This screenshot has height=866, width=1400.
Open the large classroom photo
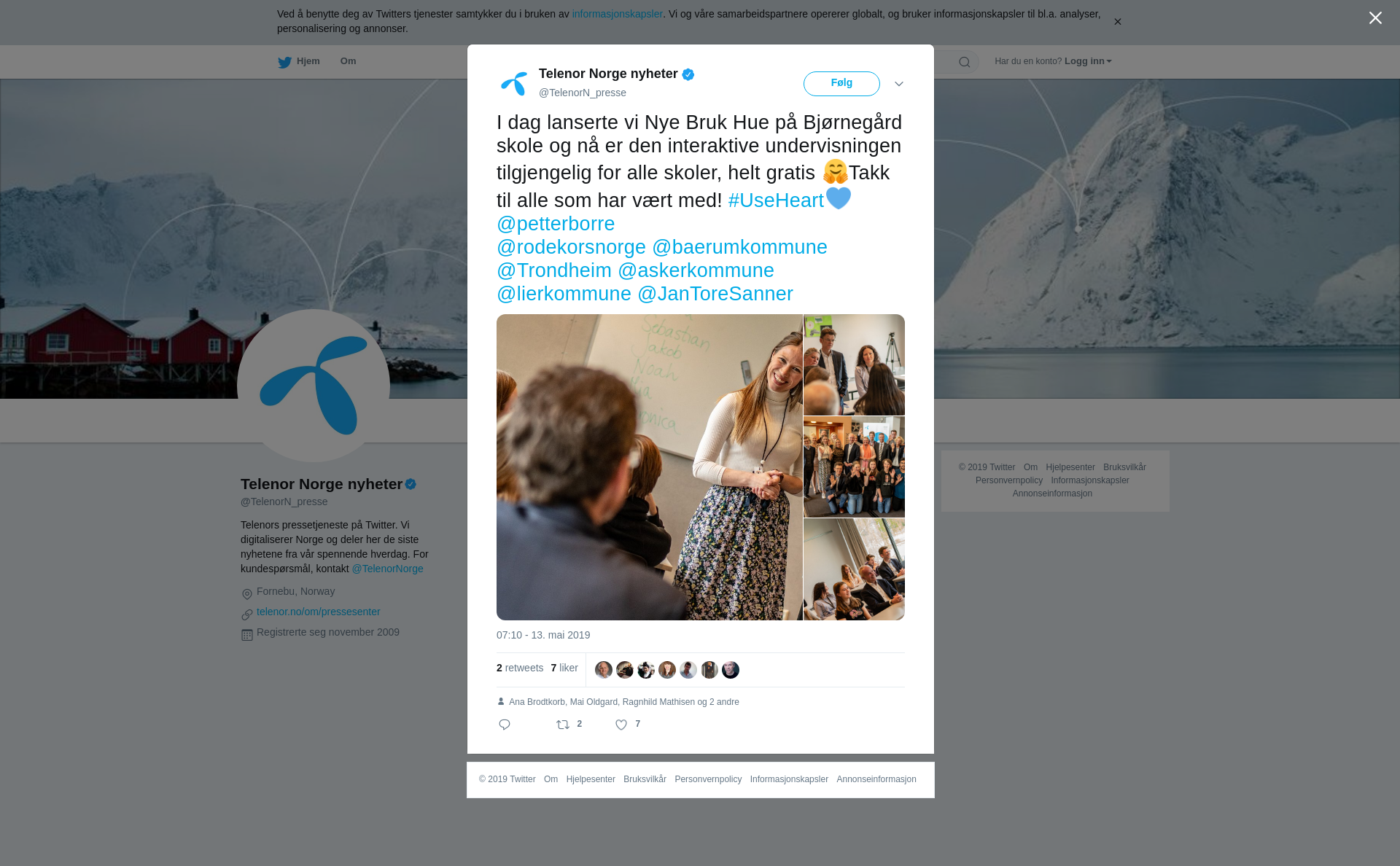pos(650,467)
